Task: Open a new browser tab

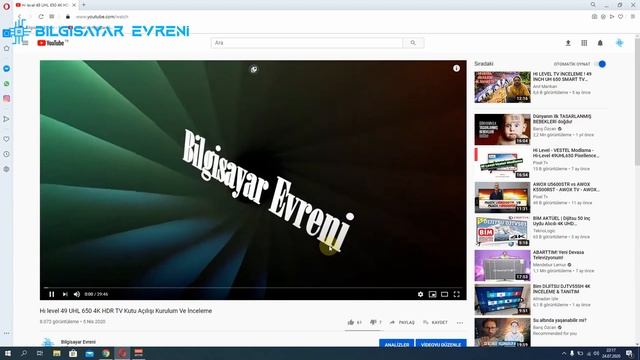Action: [84, 5]
